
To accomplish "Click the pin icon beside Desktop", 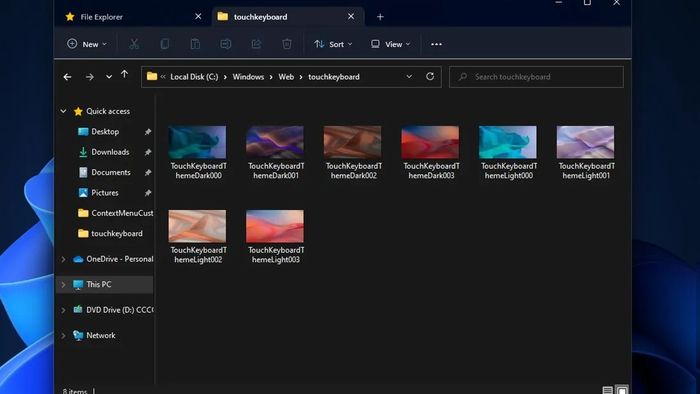I will pos(148,132).
